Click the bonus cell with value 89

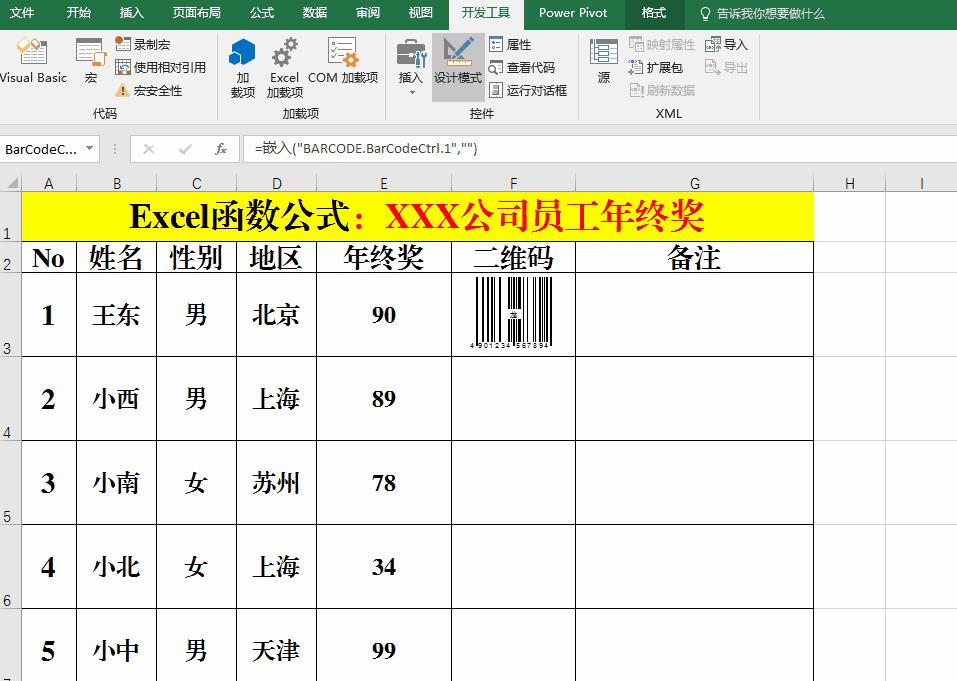(x=384, y=399)
